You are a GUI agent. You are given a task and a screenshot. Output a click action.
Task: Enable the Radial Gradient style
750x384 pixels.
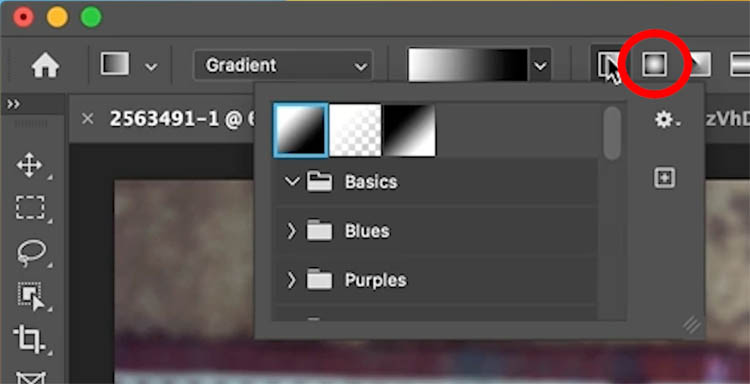pyautogui.click(x=654, y=65)
